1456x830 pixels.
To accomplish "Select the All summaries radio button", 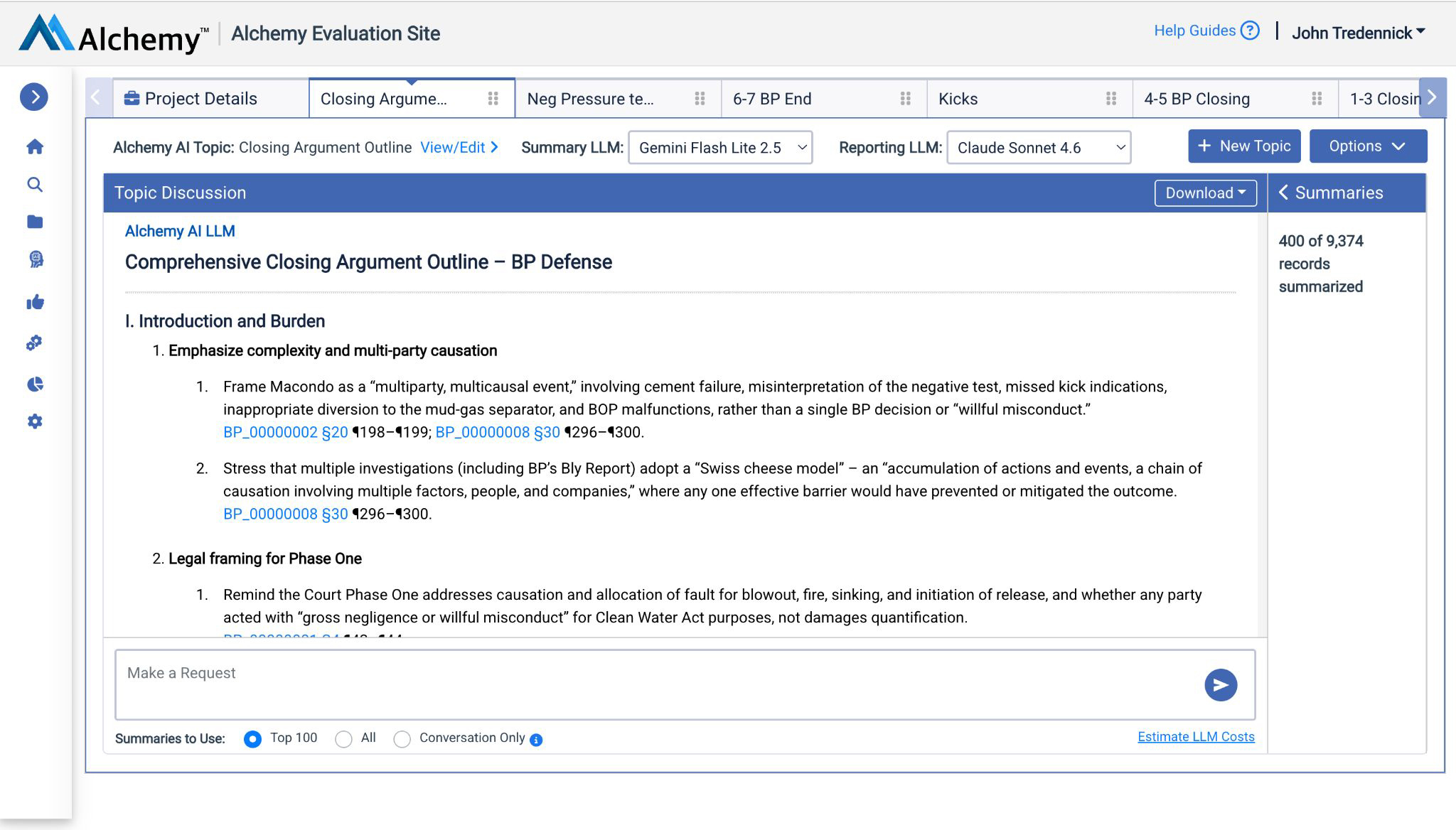I will coord(343,739).
